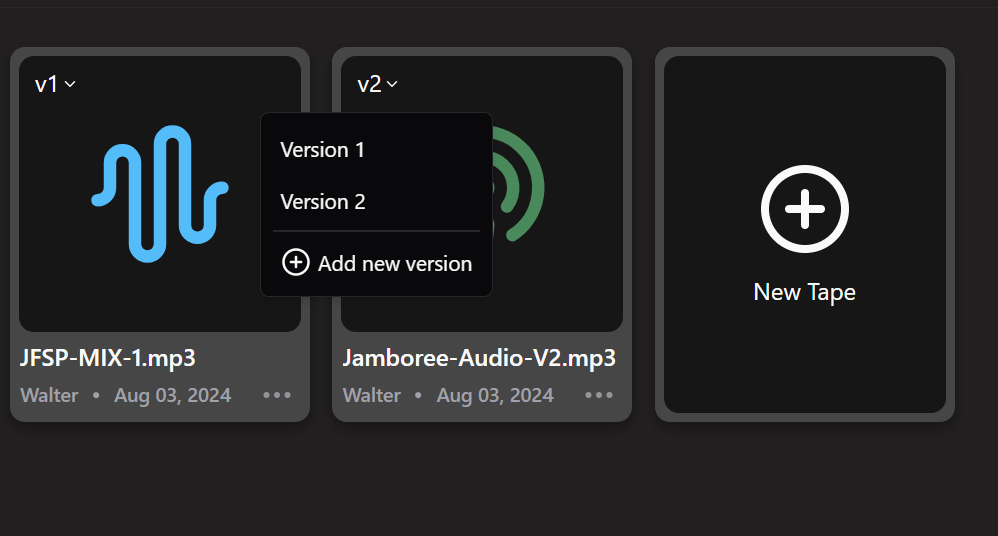Click Walter under Jamboree-Audio-V2.mp3
The width and height of the screenshot is (998, 536).
coord(372,395)
